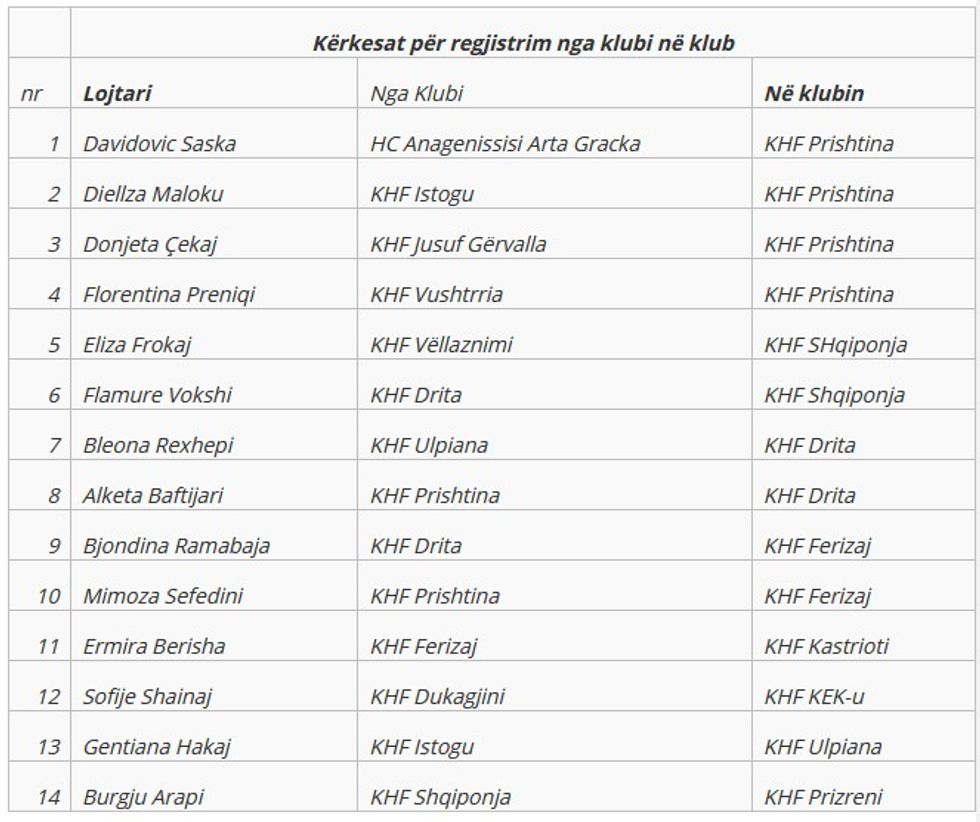Select the Mimoza Sefedini cell
Screen dimensions: 980x822
point(163,596)
